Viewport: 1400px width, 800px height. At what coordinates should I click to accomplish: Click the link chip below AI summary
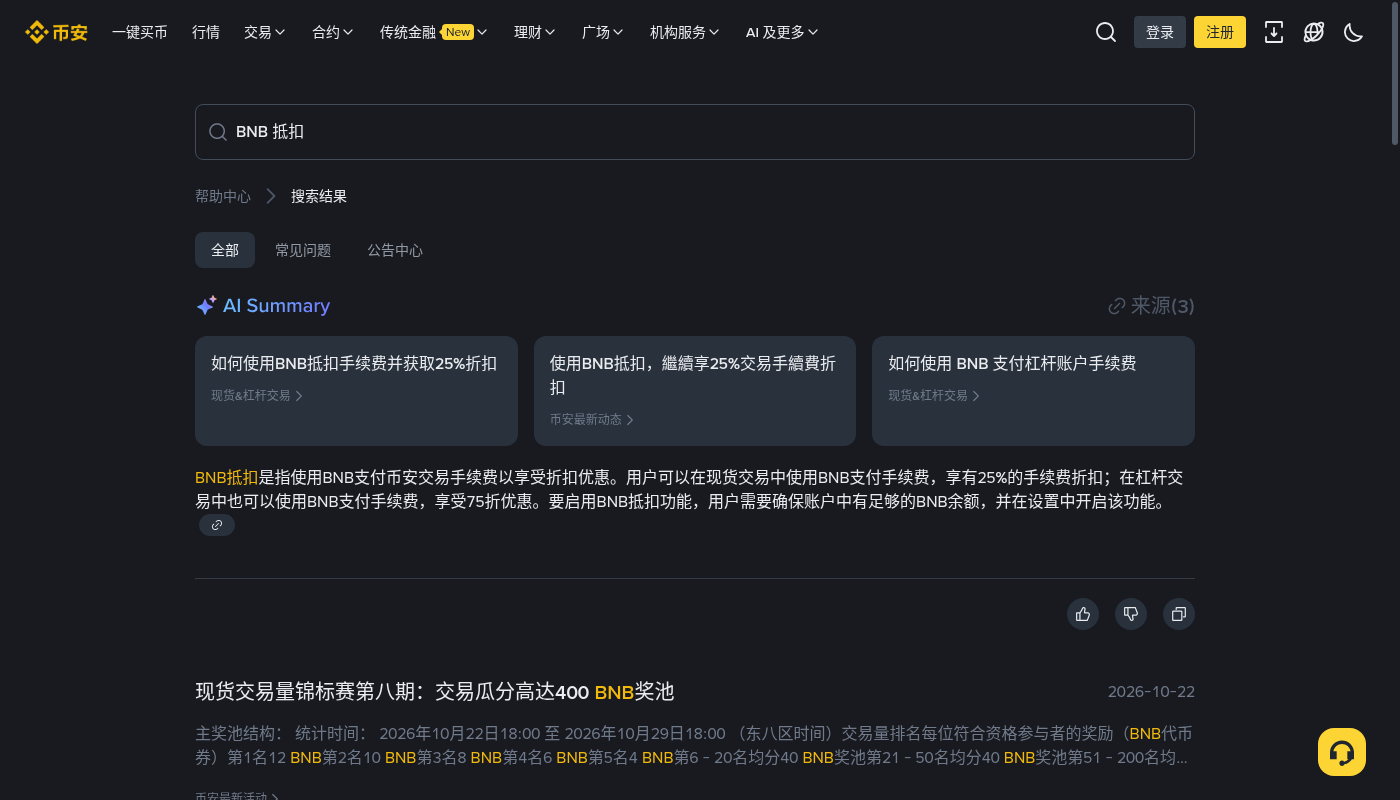[217, 525]
